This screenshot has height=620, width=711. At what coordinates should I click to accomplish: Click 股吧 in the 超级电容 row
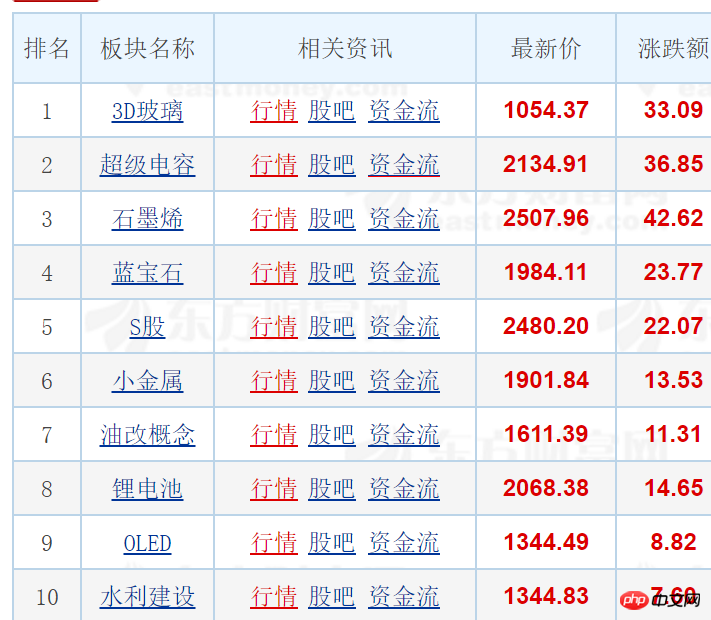point(331,165)
